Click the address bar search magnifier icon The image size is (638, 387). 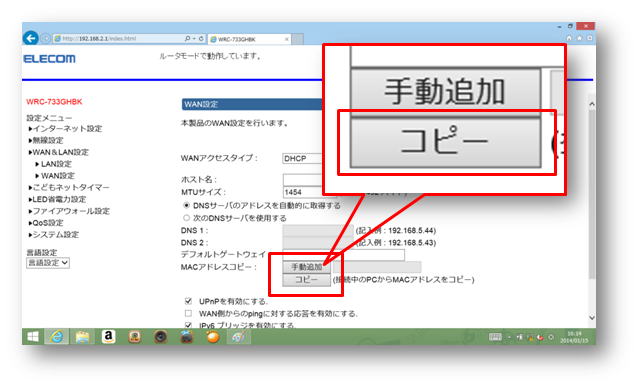coord(187,39)
